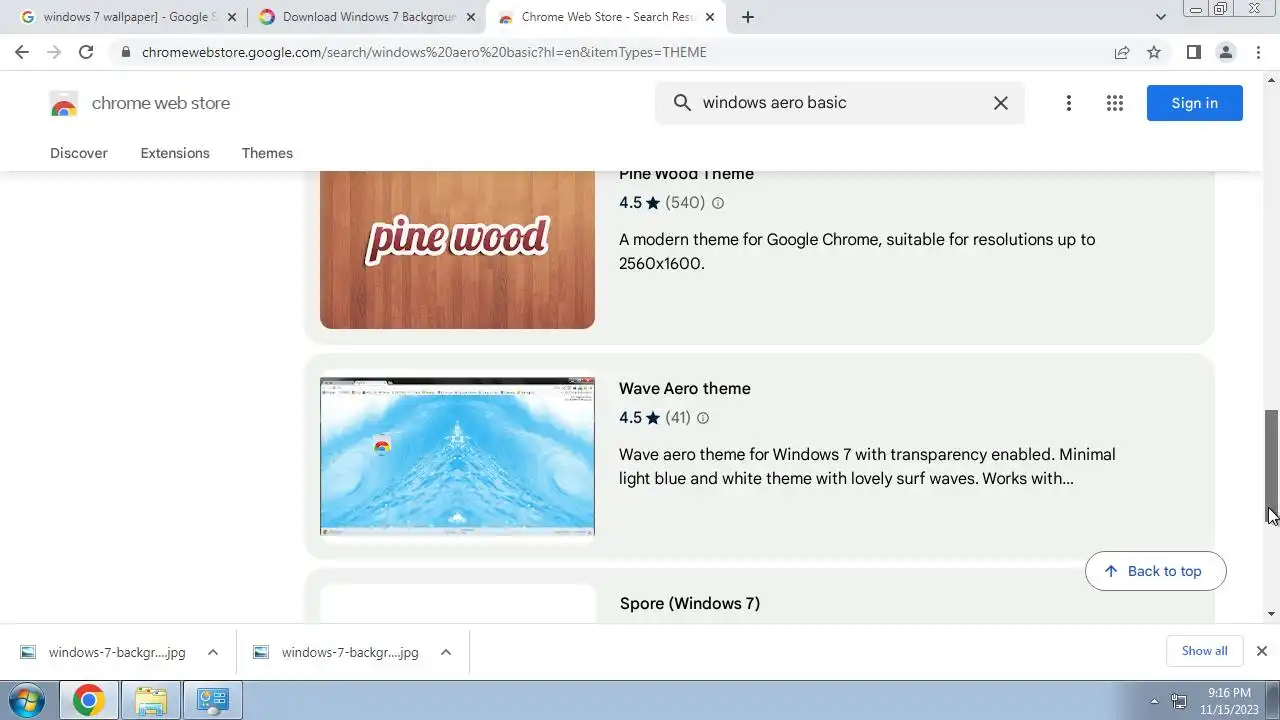Switch to the Themes tab

point(267,153)
